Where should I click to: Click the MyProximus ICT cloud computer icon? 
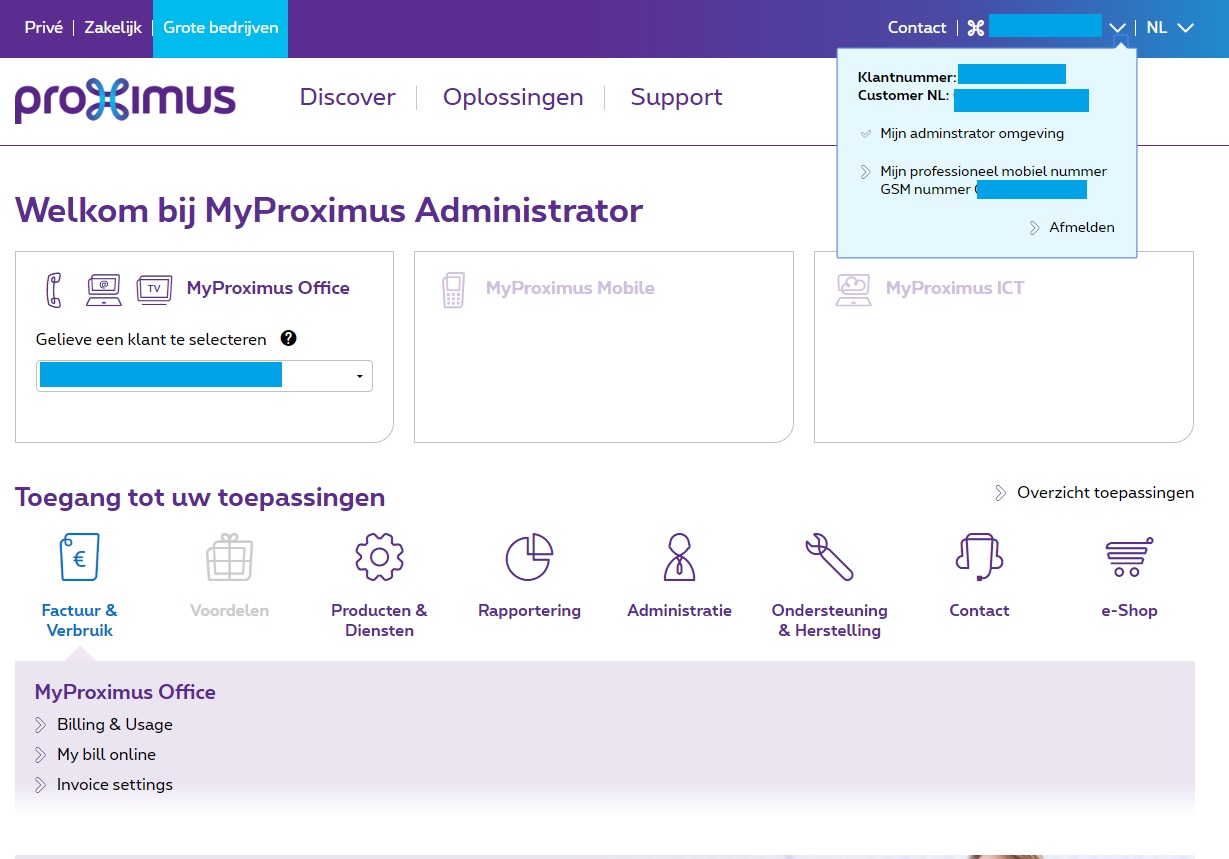click(x=853, y=289)
